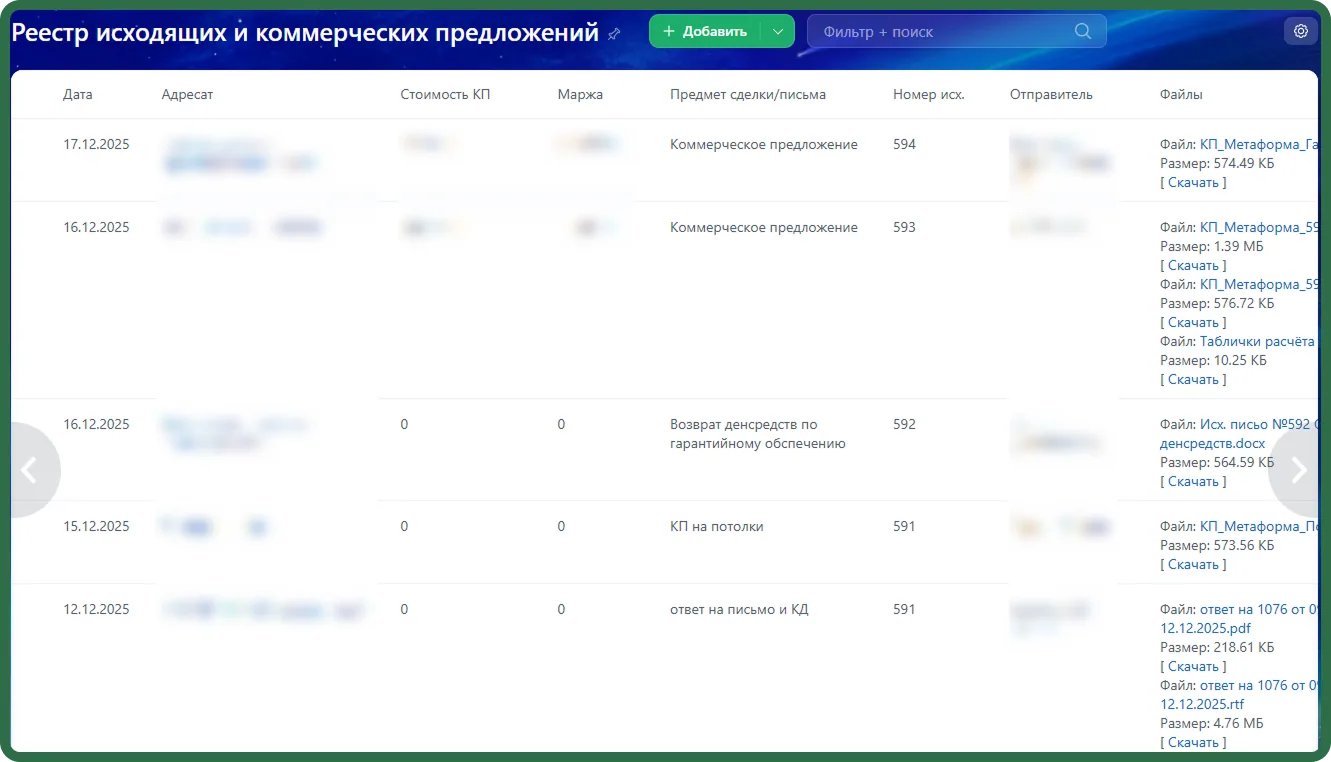The width and height of the screenshot is (1331, 762).
Task: Click the Предмет сделки/письма column header
Action: click(748, 95)
